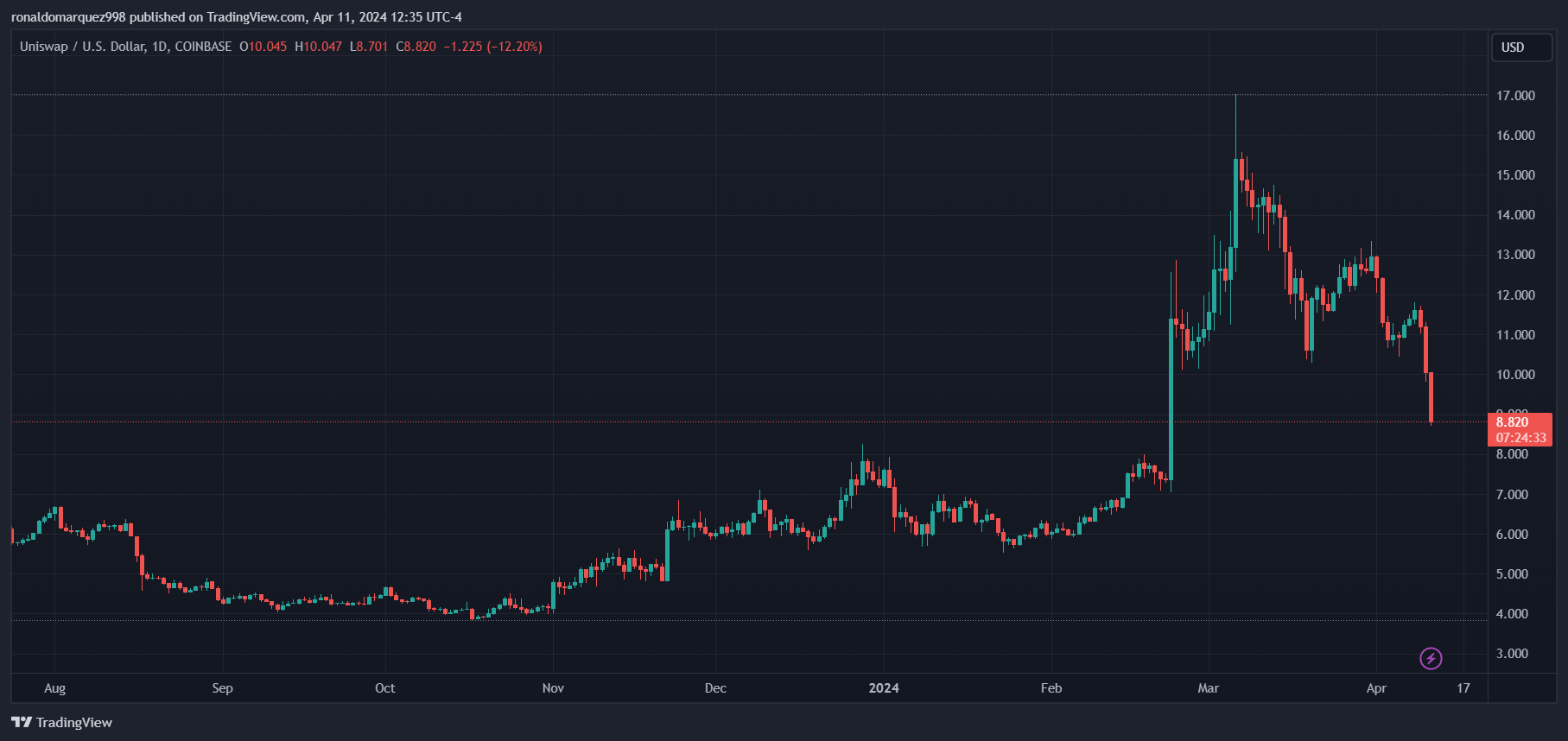Open the USD currency selector
Image resolution: width=1568 pixels, height=741 pixels.
(x=1521, y=47)
